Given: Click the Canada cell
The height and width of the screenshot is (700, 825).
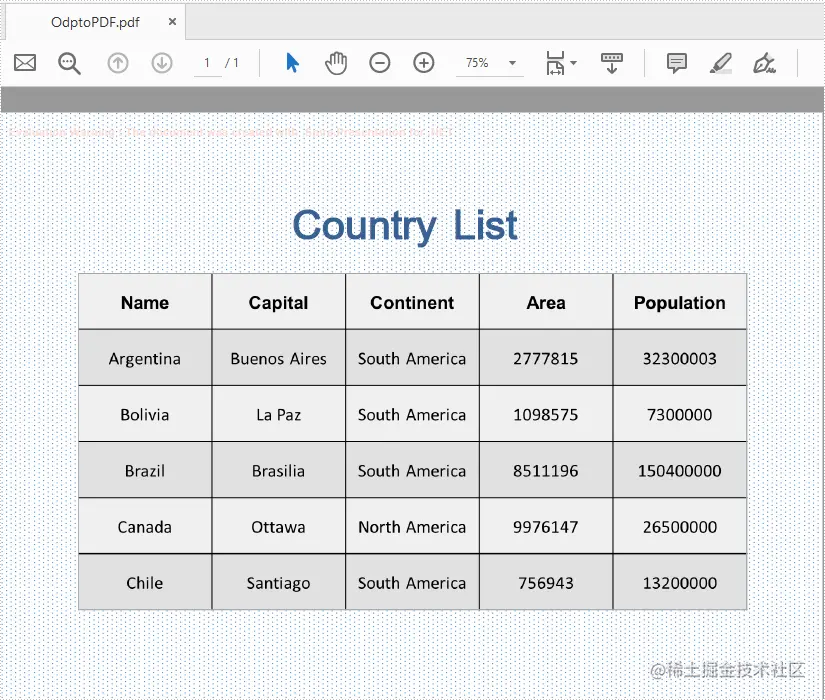Looking at the screenshot, I should (145, 526).
